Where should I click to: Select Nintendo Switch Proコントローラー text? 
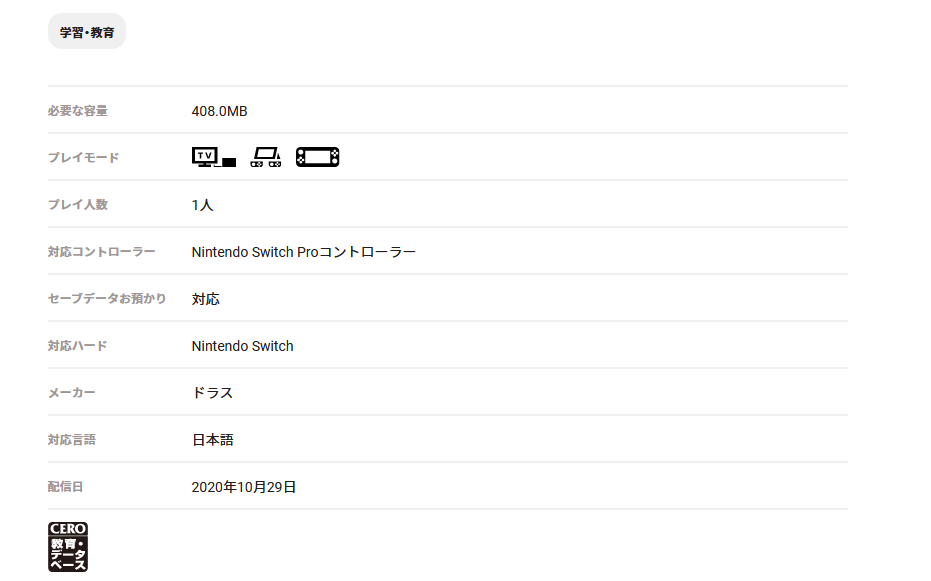click(303, 252)
